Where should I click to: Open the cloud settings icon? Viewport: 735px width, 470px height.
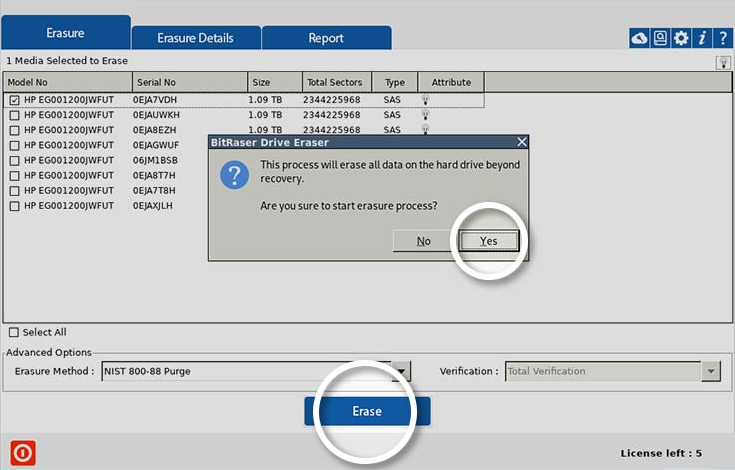pos(639,38)
